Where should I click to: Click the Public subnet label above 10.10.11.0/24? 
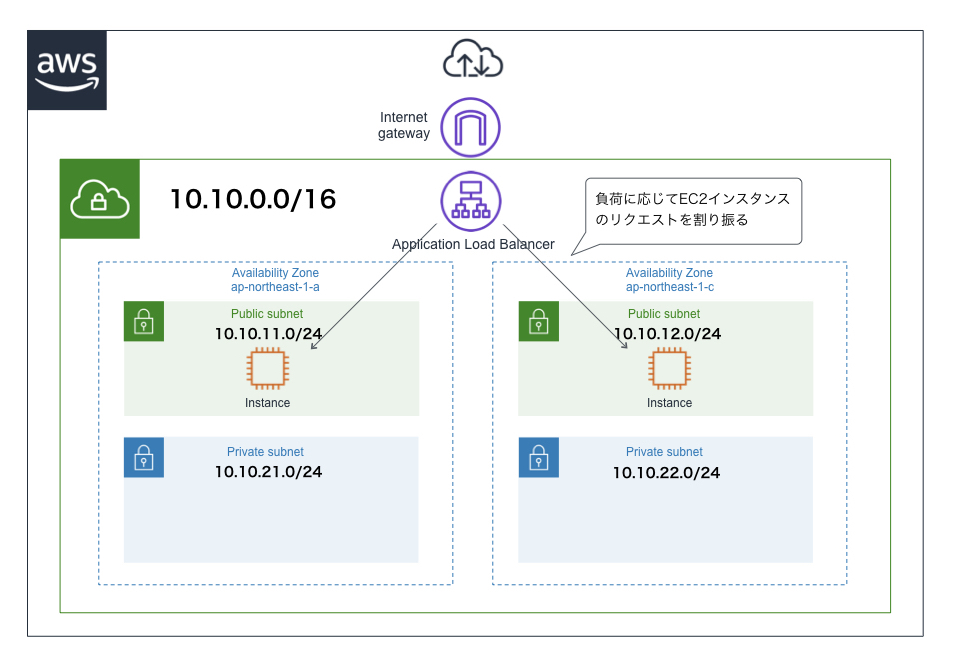coord(266,314)
